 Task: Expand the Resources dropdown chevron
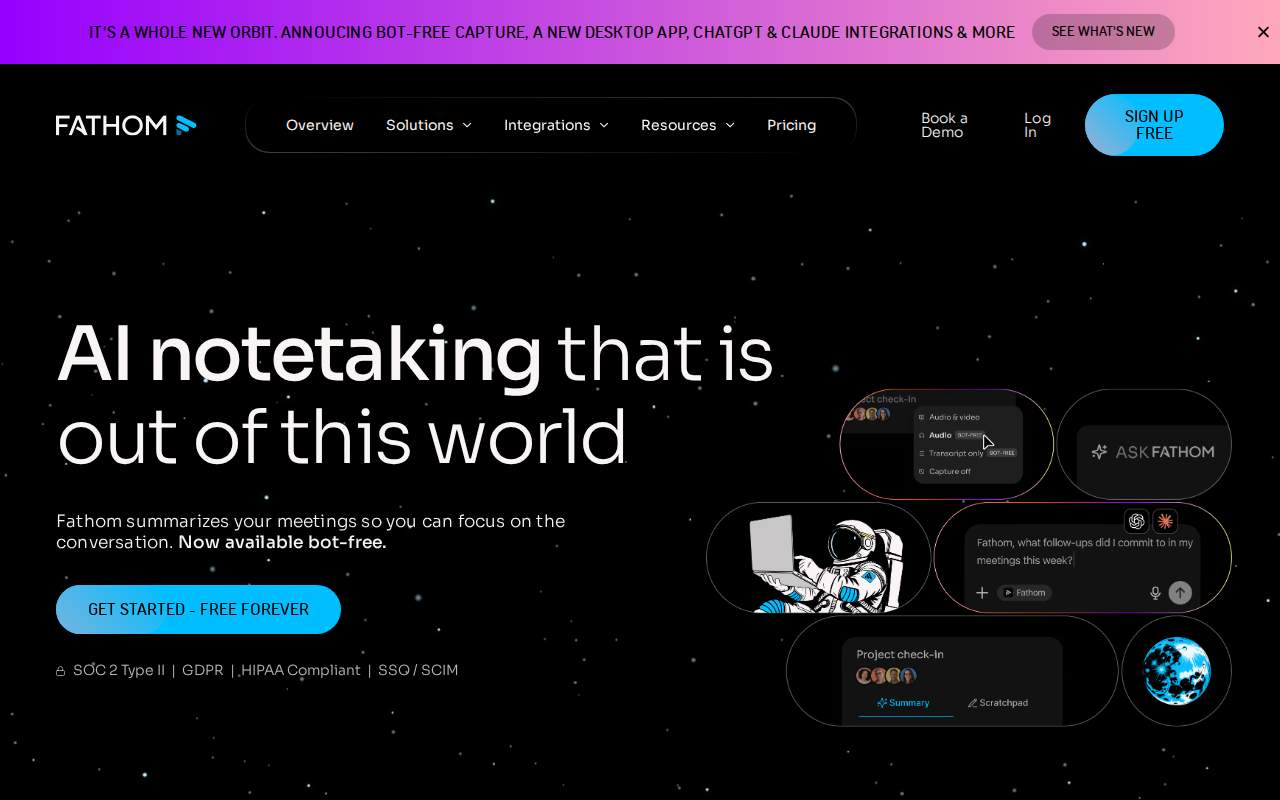pos(730,125)
